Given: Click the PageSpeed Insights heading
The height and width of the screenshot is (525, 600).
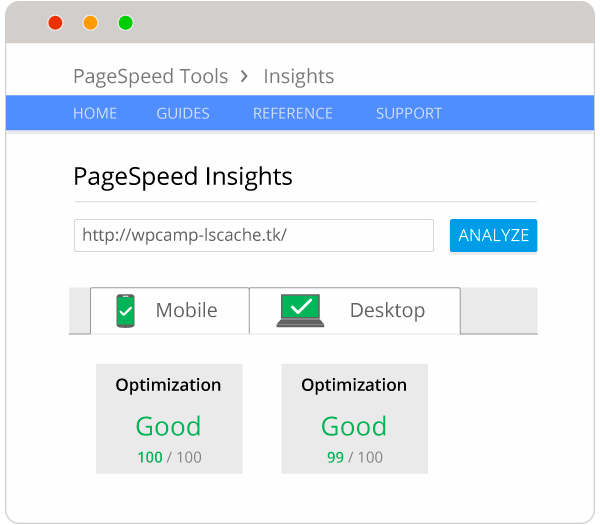Looking at the screenshot, I should pyautogui.click(x=183, y=177).
